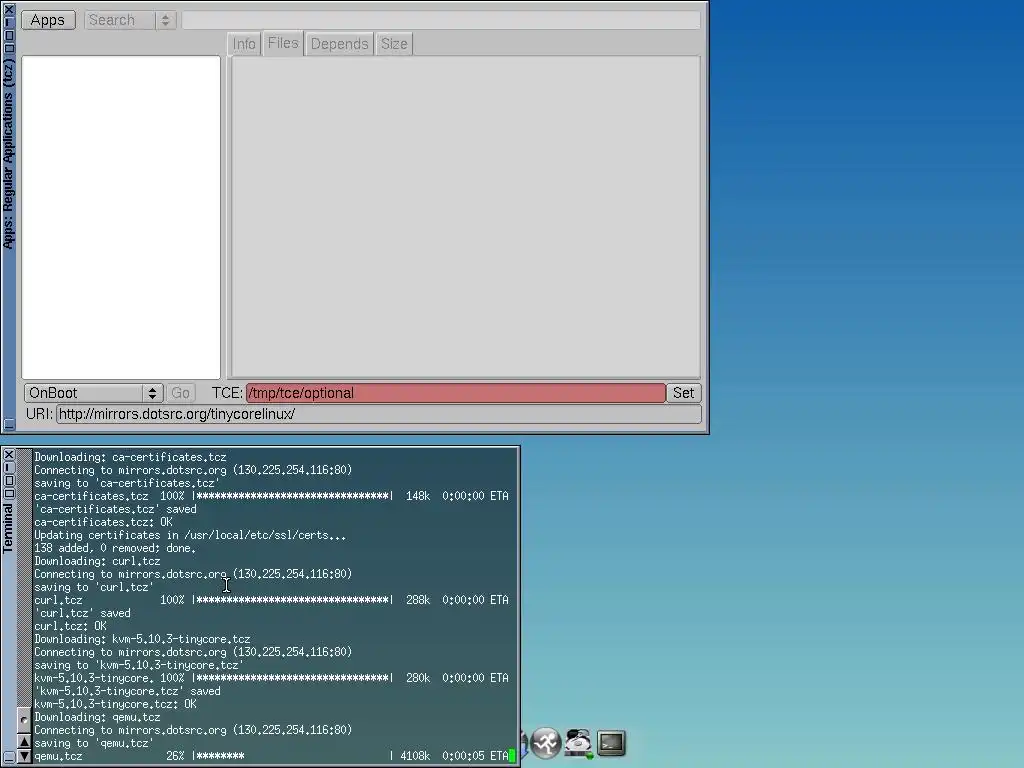Switch to the Depends tab
Viewport: 1024px width, 768px height.
pos(340,44)
